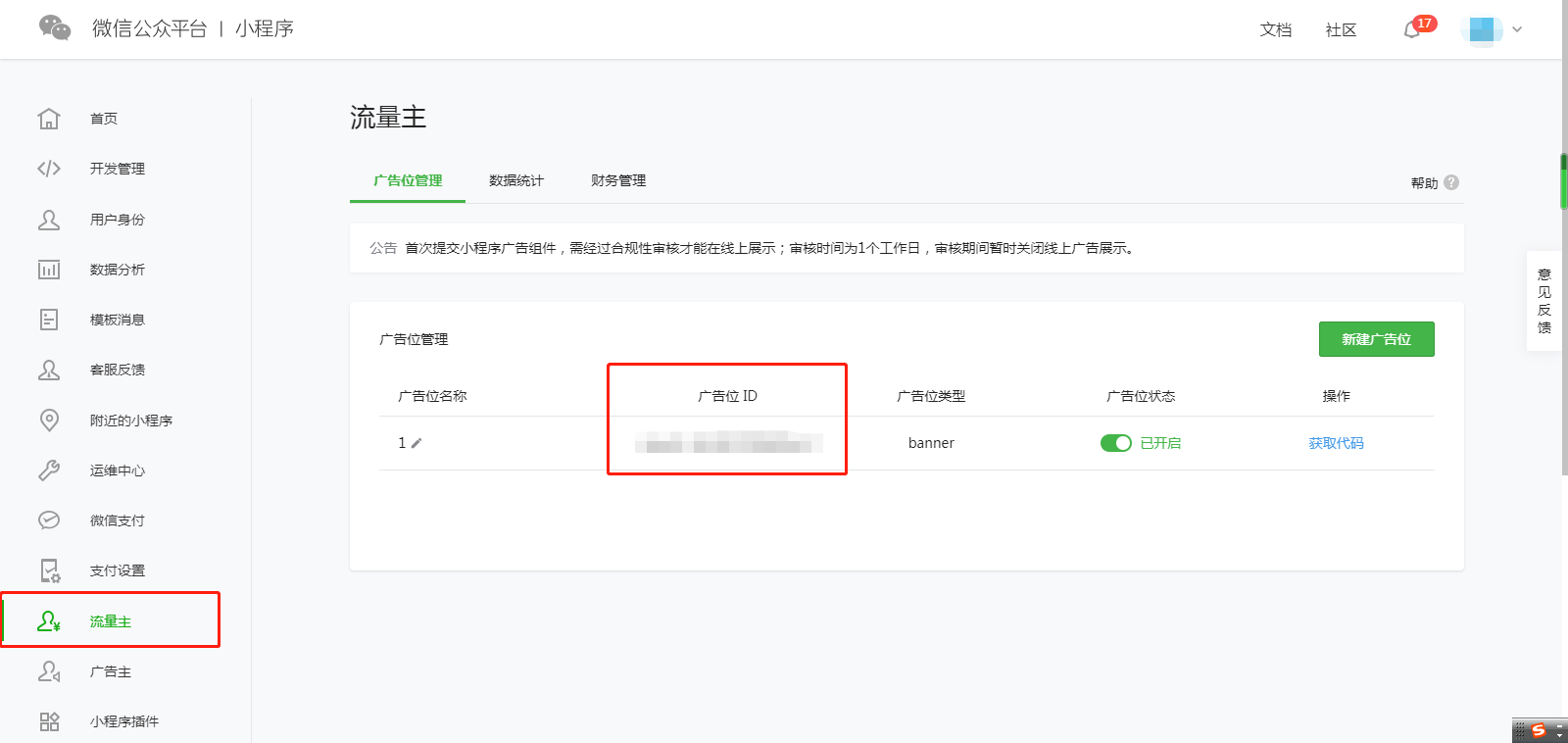Open the 小程序插件 sidebar icon

(x=49, y=721)
